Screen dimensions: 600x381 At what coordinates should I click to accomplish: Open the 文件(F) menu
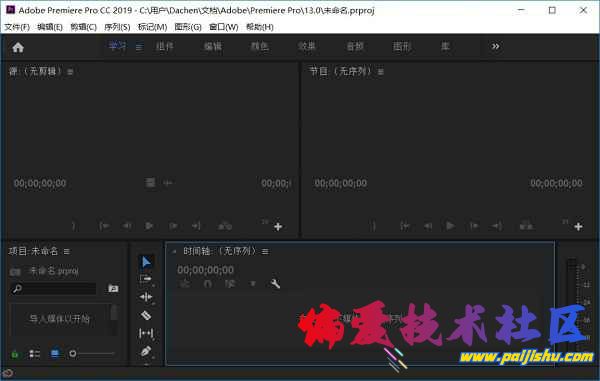(x=17, y=27)
